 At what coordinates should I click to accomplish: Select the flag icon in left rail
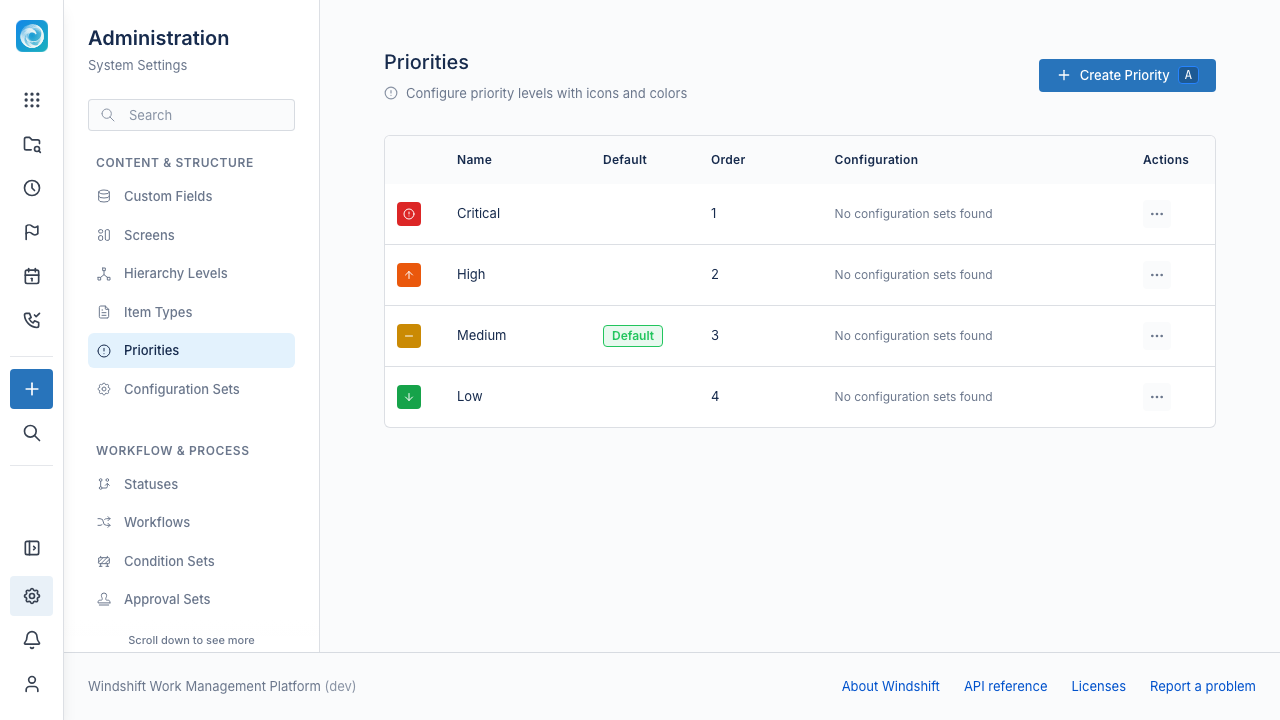click(x=32, y=232)
